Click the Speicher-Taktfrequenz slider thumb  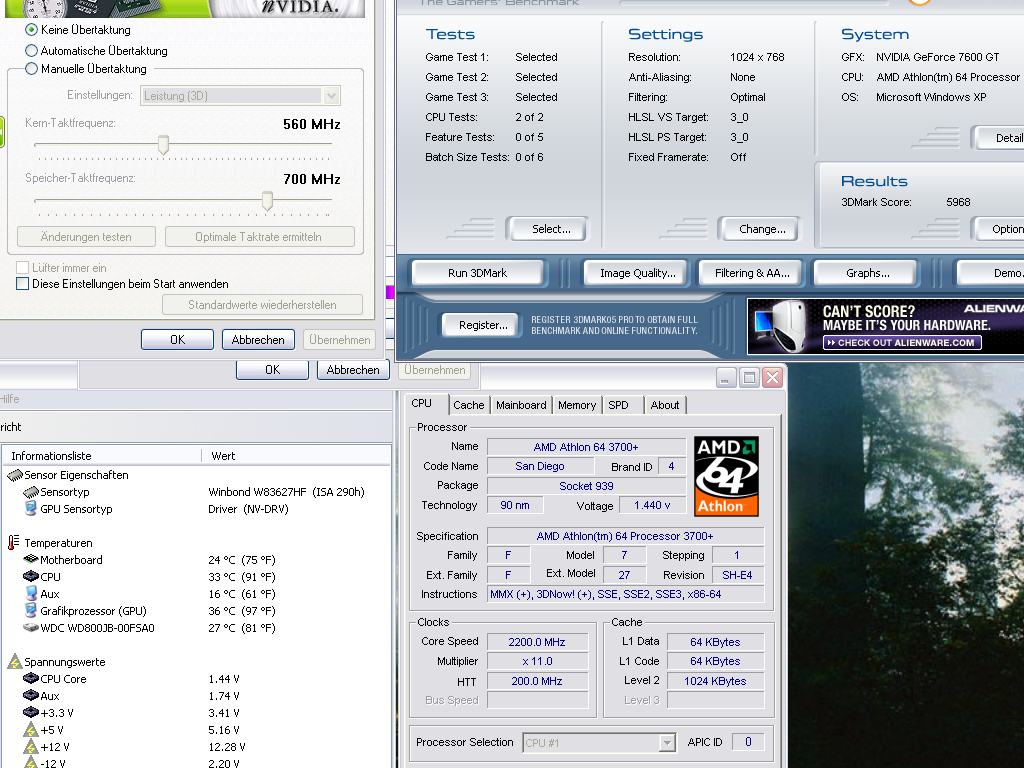267,201
